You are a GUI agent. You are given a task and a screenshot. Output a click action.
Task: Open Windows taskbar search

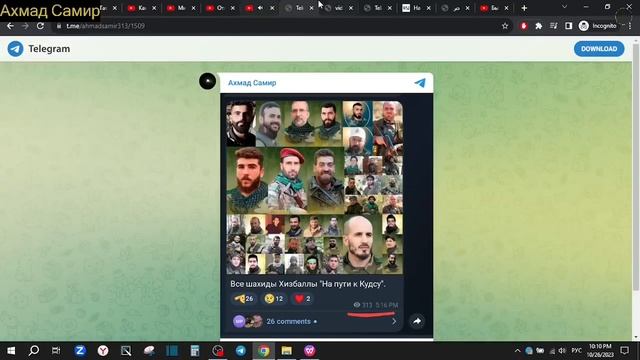pyautogui.click(x=34, y=351)
